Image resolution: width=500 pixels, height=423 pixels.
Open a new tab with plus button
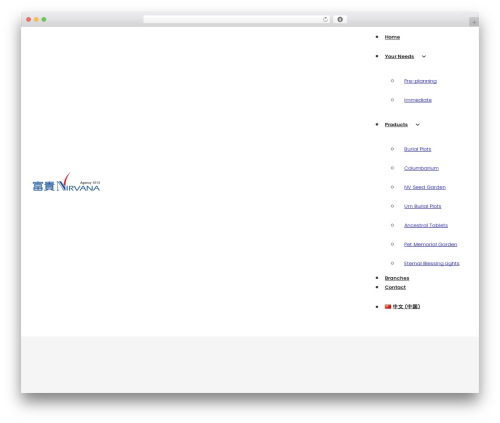click(x=474, y=22)
